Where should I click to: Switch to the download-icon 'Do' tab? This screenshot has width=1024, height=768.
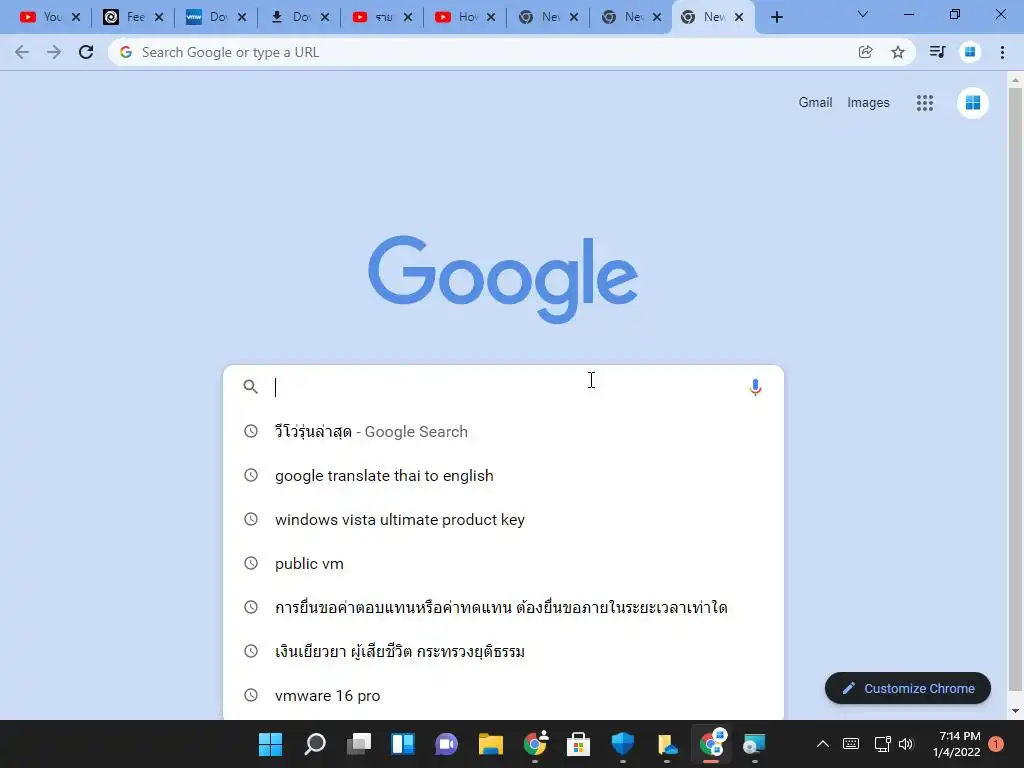[x=291, y=17]
